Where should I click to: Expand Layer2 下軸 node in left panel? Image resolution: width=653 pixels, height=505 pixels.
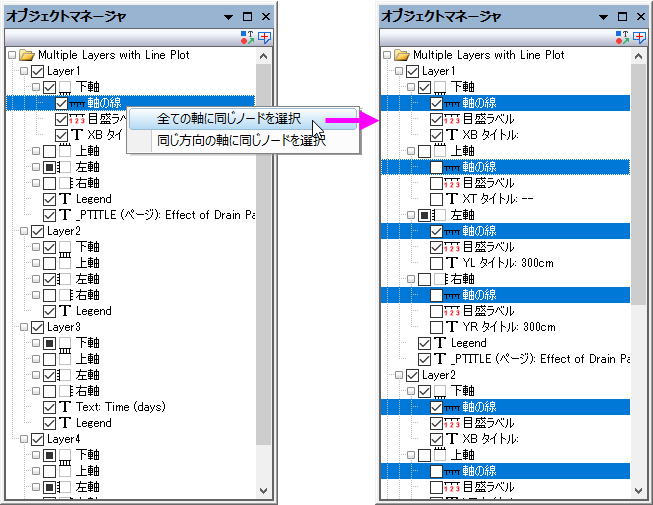pyautogui.click(x=36, y=247)
